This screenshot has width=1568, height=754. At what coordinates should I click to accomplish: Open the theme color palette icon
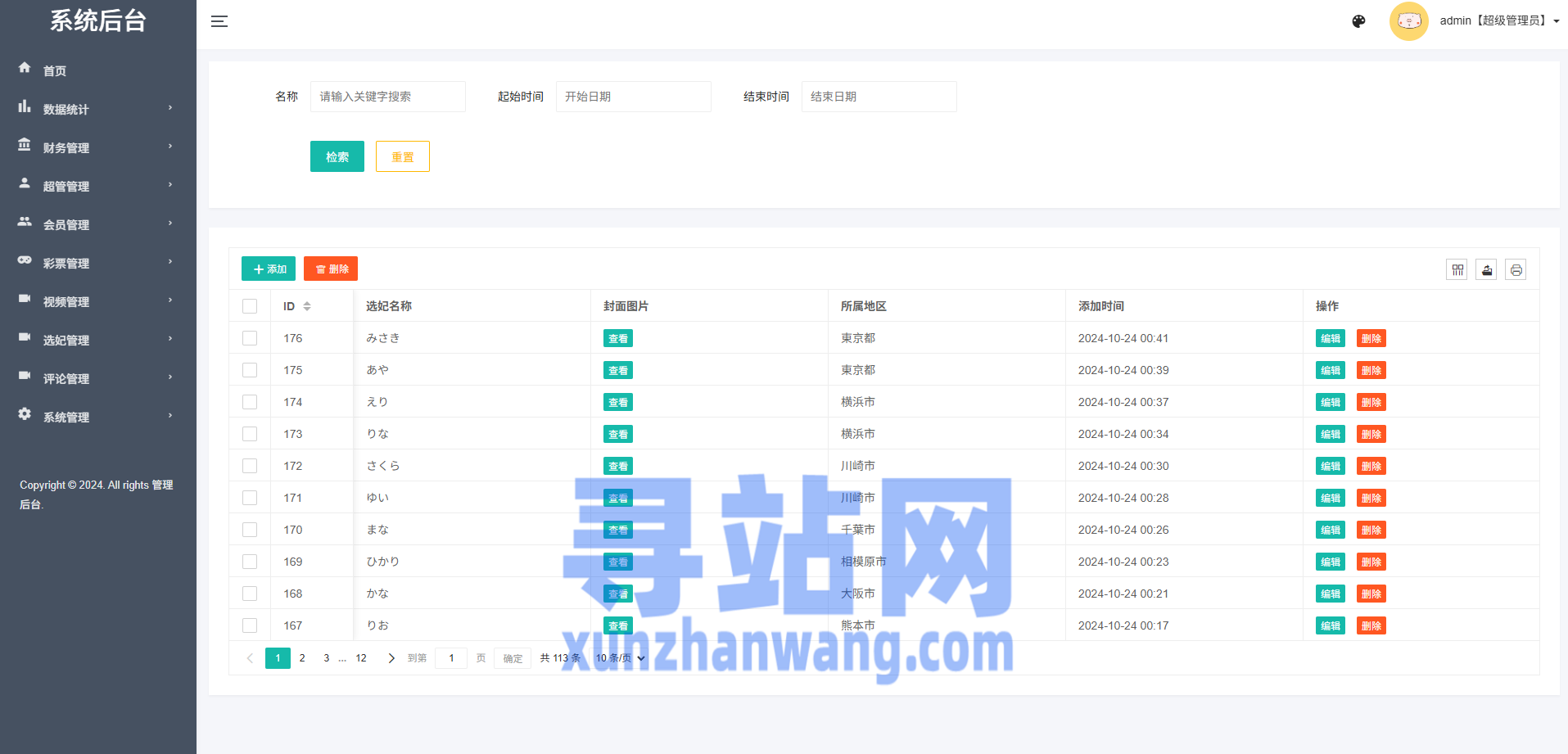[1358, 21]
